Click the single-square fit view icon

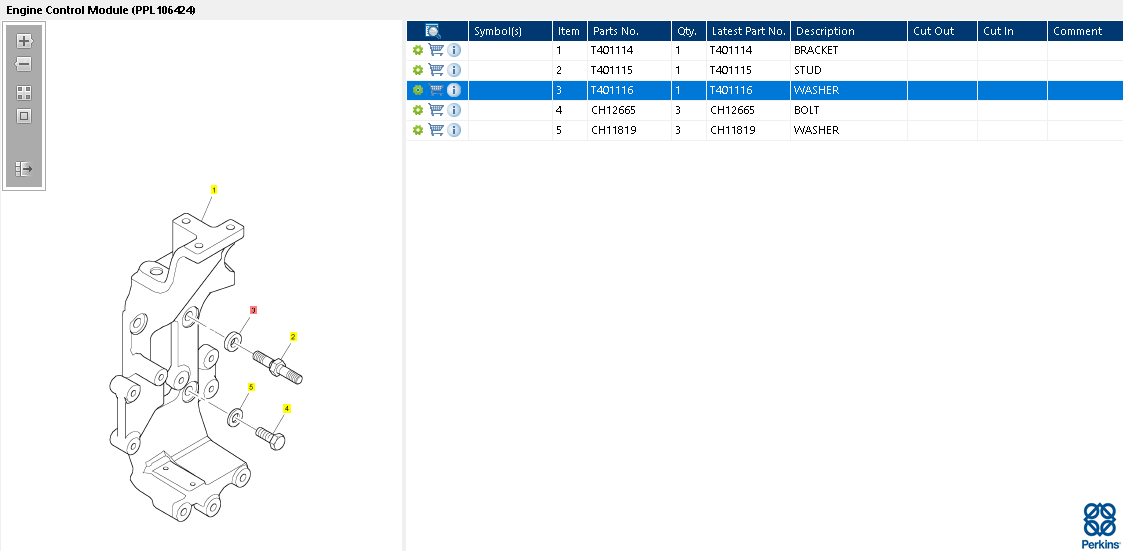24,116
